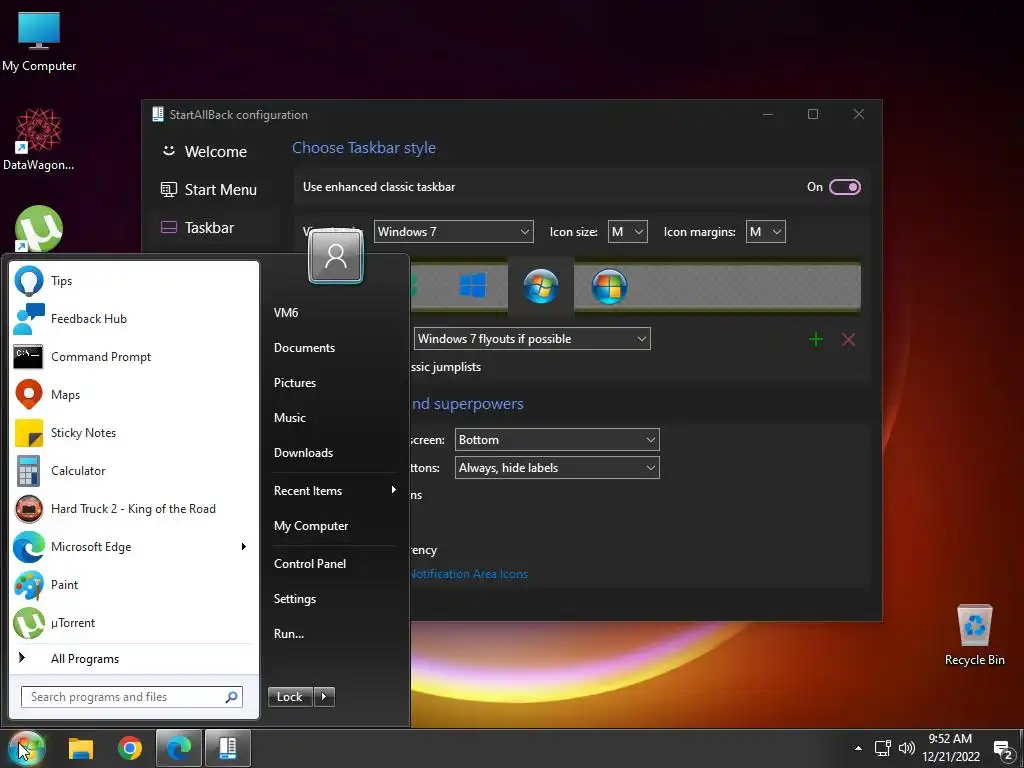1024x768 pixels.
Task: Open DataWagon desktop shortcut
Action: 39,139
